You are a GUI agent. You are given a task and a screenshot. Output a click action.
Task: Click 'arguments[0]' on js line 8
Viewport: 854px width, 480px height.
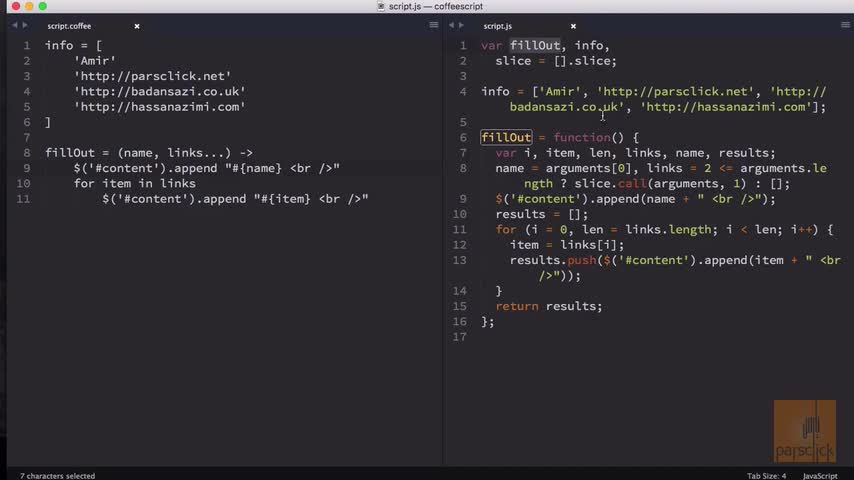click(x=589, y=168)
